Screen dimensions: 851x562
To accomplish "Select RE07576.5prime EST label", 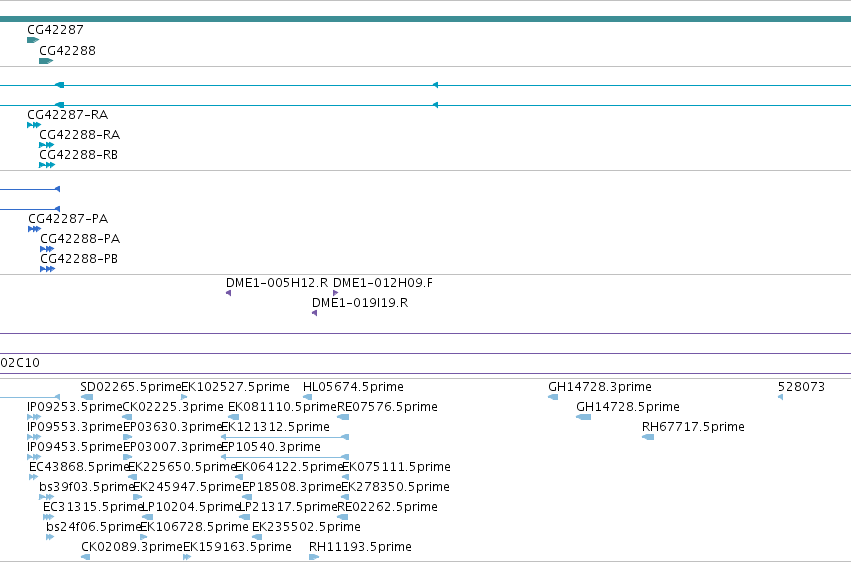I will coord(387,407).
